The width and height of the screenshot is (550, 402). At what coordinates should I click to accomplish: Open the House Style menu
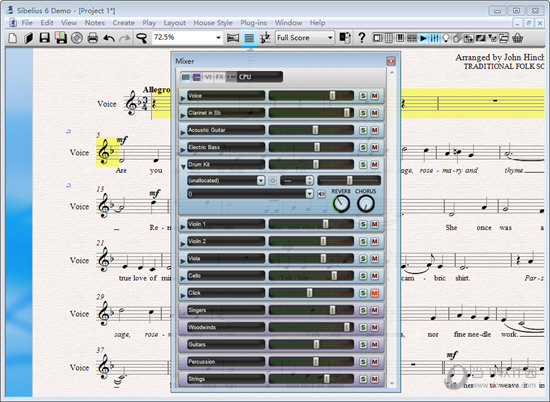pyautogui.click(x=213, y=23)
